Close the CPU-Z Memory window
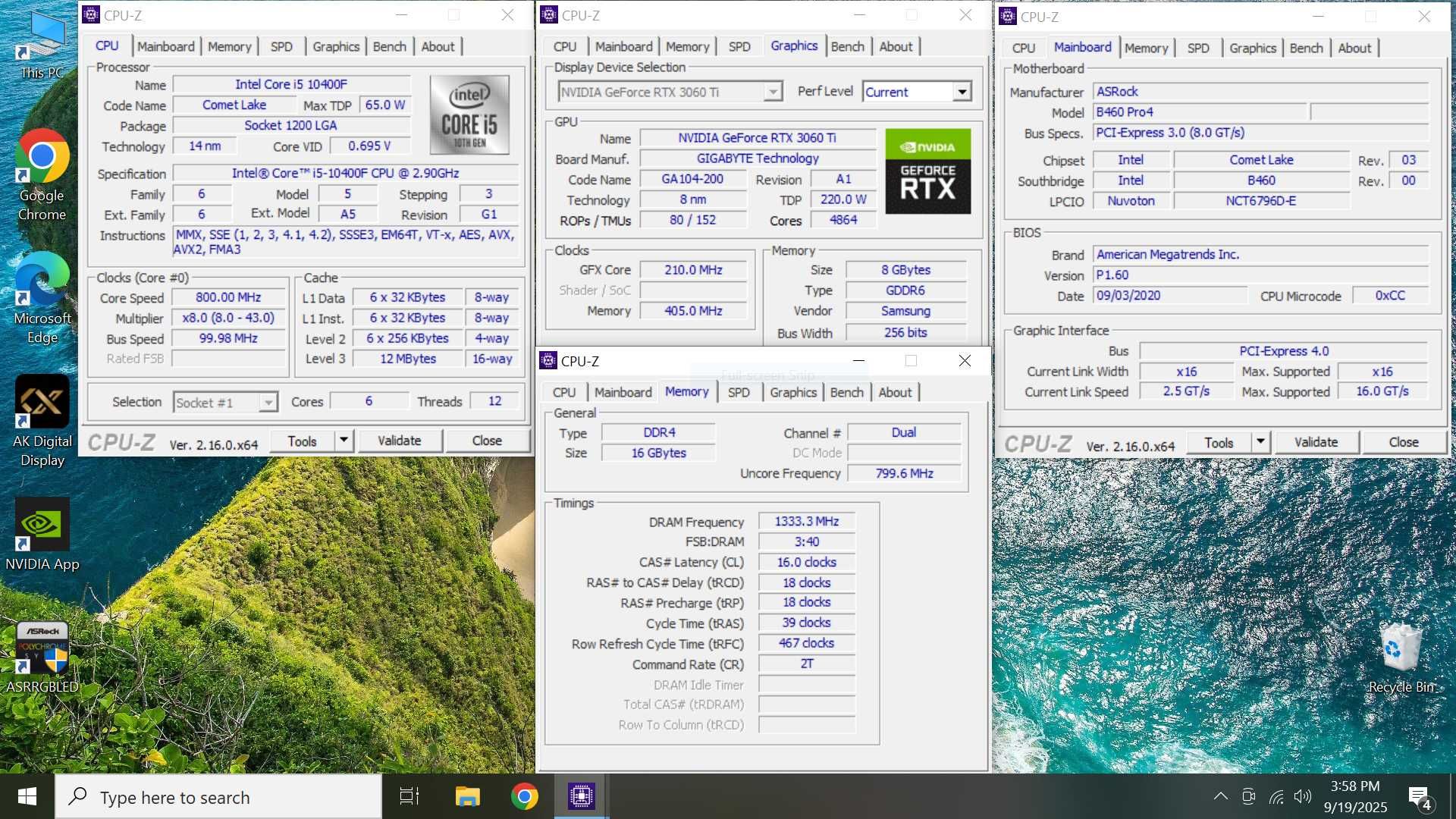Screen dimensions: 1456x819 pyautogui.click(x=965, y=361)
